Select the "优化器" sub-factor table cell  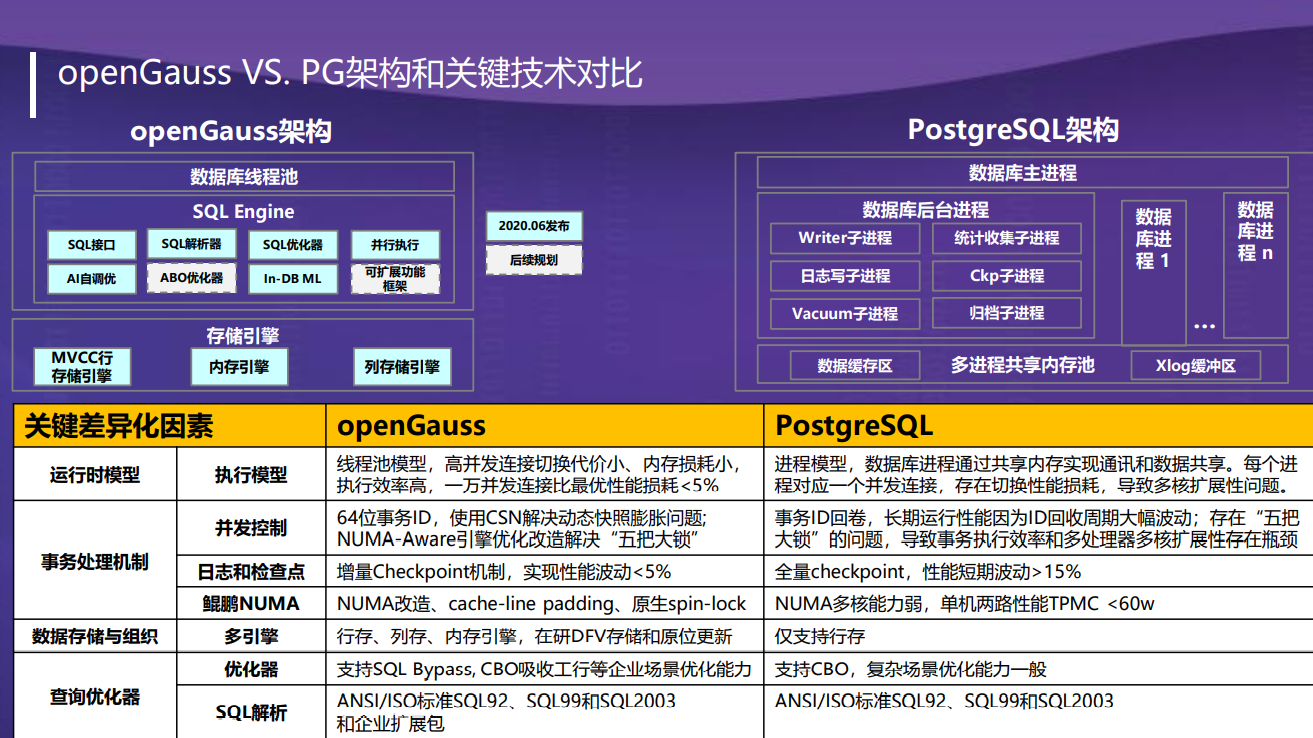coord(251,670)
